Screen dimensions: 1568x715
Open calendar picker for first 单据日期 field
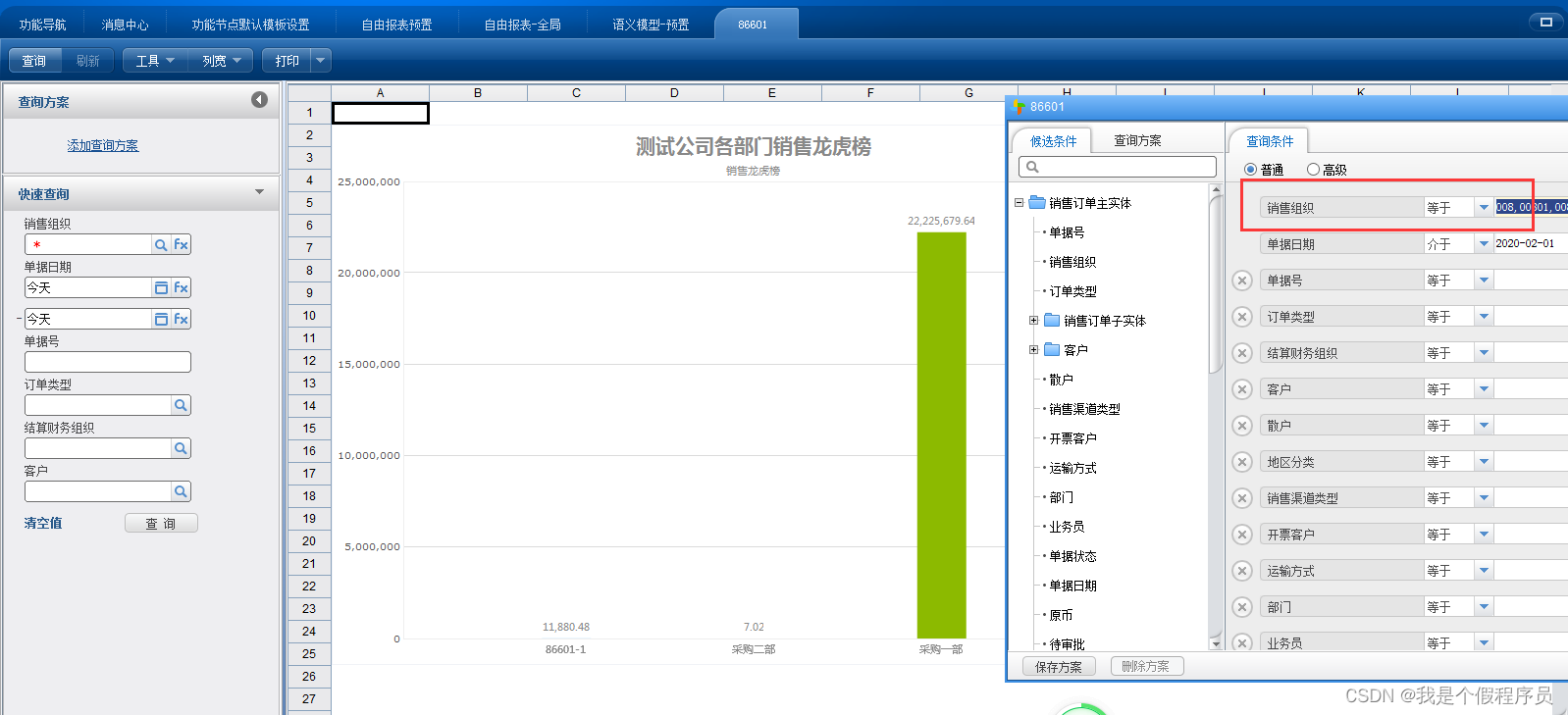(x=161, y=288)
